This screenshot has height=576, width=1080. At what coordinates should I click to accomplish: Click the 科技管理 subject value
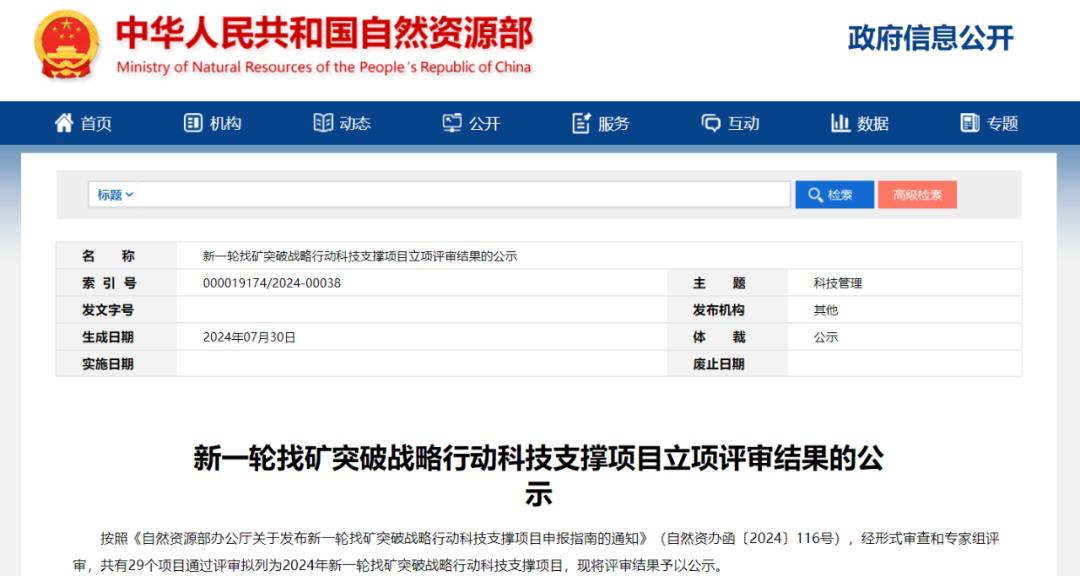(838, 283)
